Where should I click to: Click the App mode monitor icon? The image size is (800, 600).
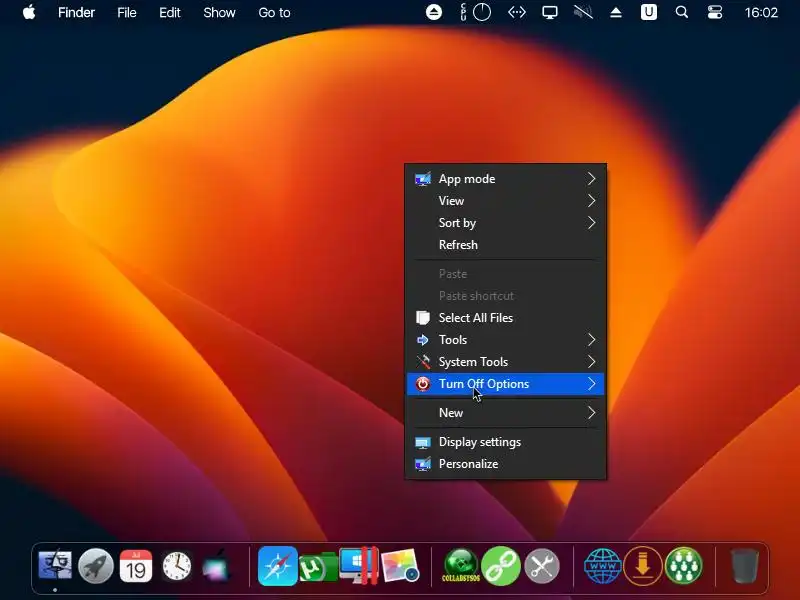[422, 179]
